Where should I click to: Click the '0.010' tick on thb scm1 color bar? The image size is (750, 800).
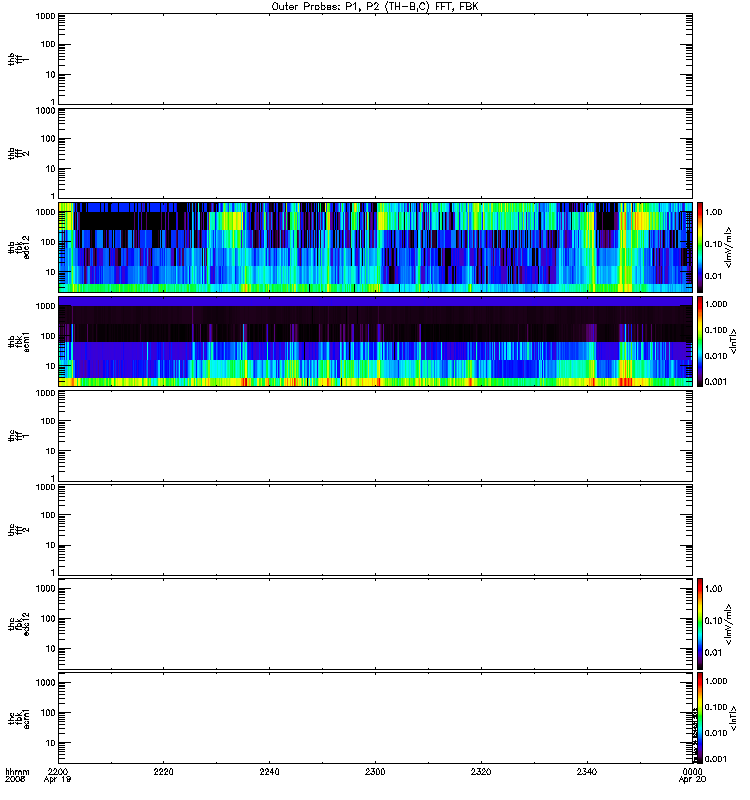click(x=716, y=356)
